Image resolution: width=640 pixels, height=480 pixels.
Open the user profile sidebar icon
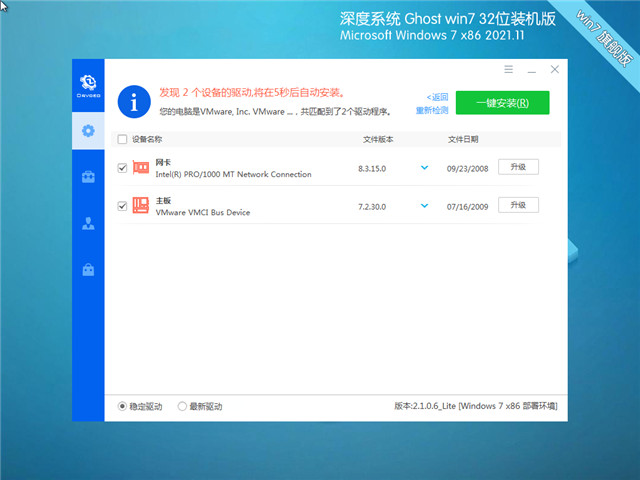(x=88, y=223)
